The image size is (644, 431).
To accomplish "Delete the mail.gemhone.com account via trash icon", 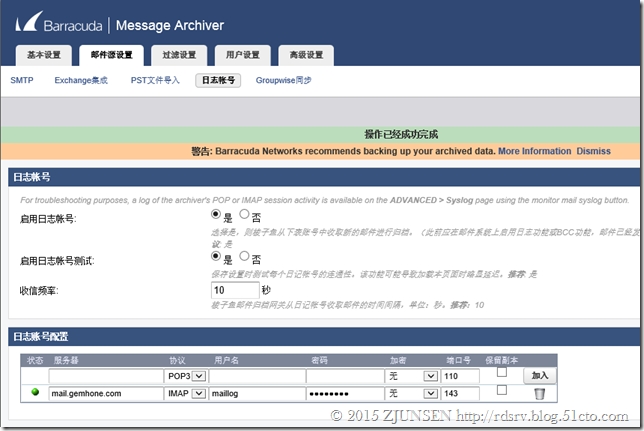I will pyautogui.click(x=539, y=394).
